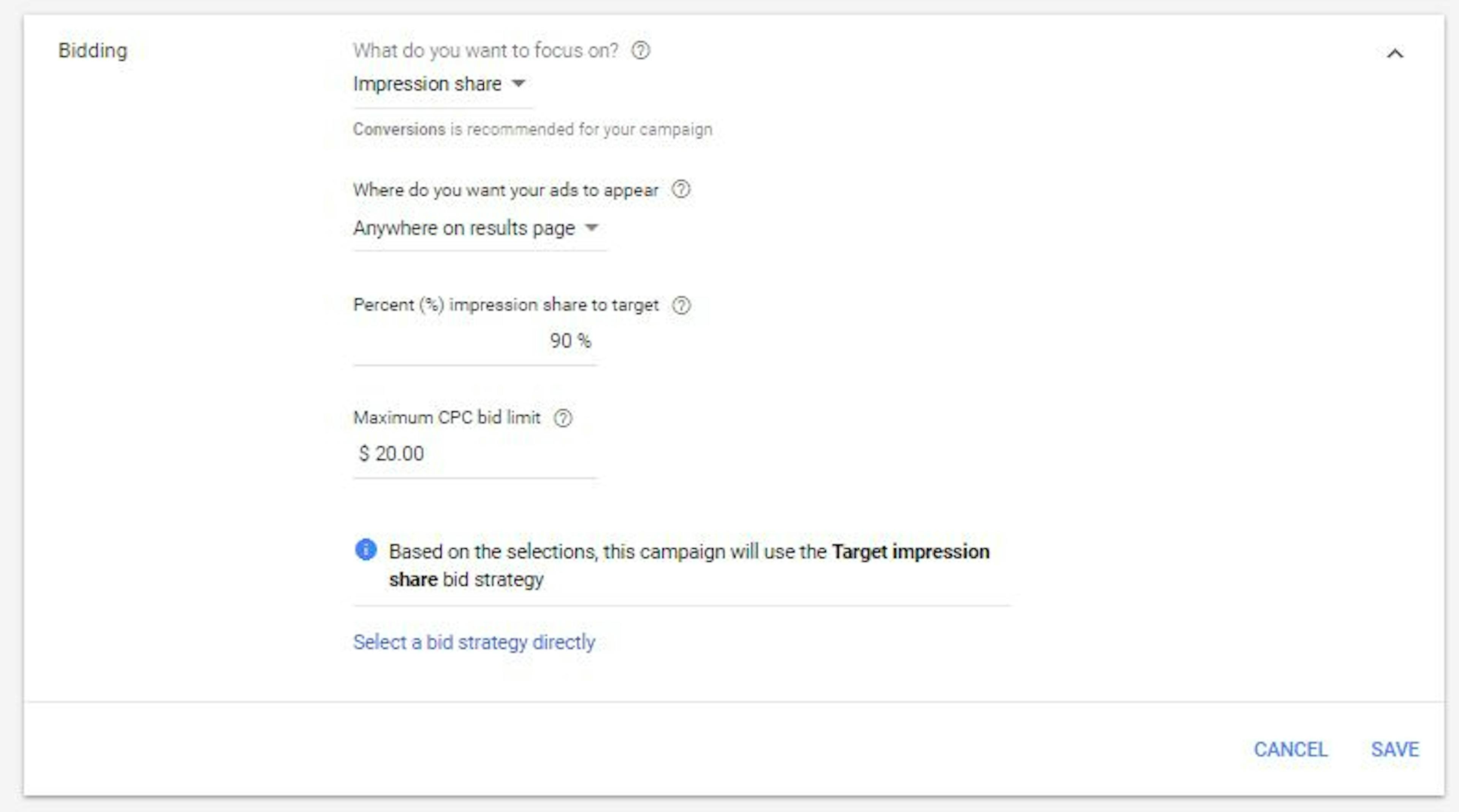Click the Conversions recommendation text

pyautogui.click(x=532, y=129)
